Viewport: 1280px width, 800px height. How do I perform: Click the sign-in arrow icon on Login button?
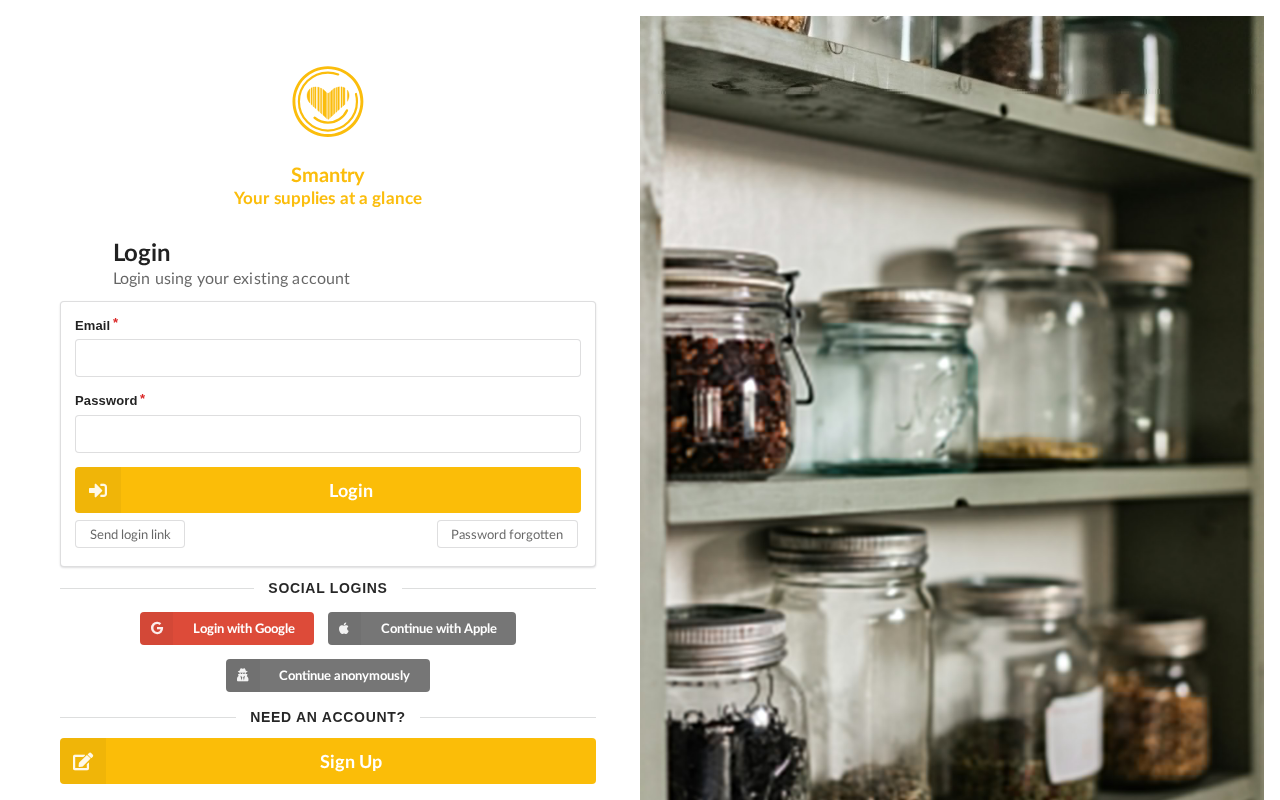tap(98, 490)
